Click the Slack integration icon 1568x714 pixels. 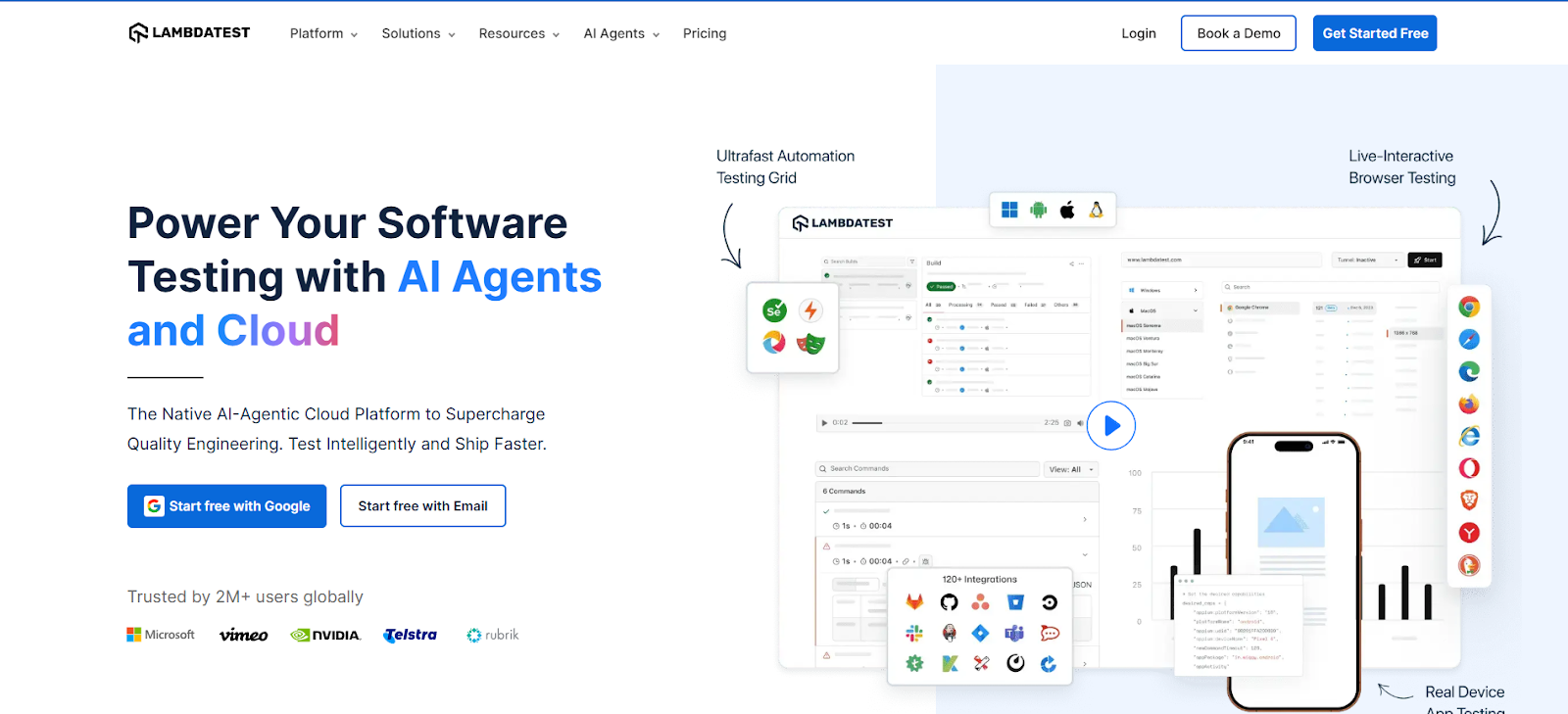(x=914, y=634)
